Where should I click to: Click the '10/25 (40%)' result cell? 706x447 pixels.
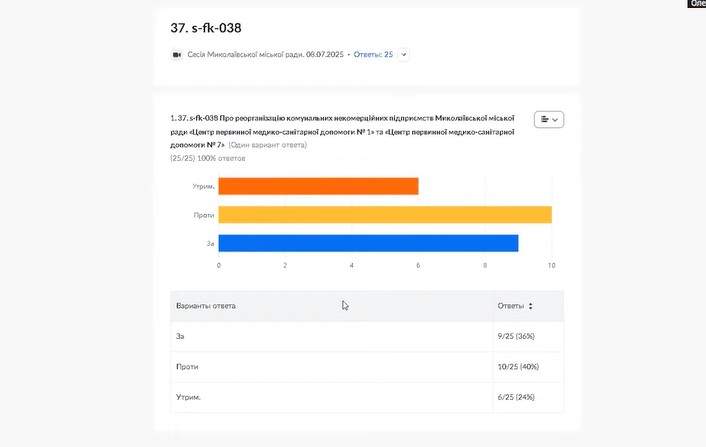[x=519, y=367]
